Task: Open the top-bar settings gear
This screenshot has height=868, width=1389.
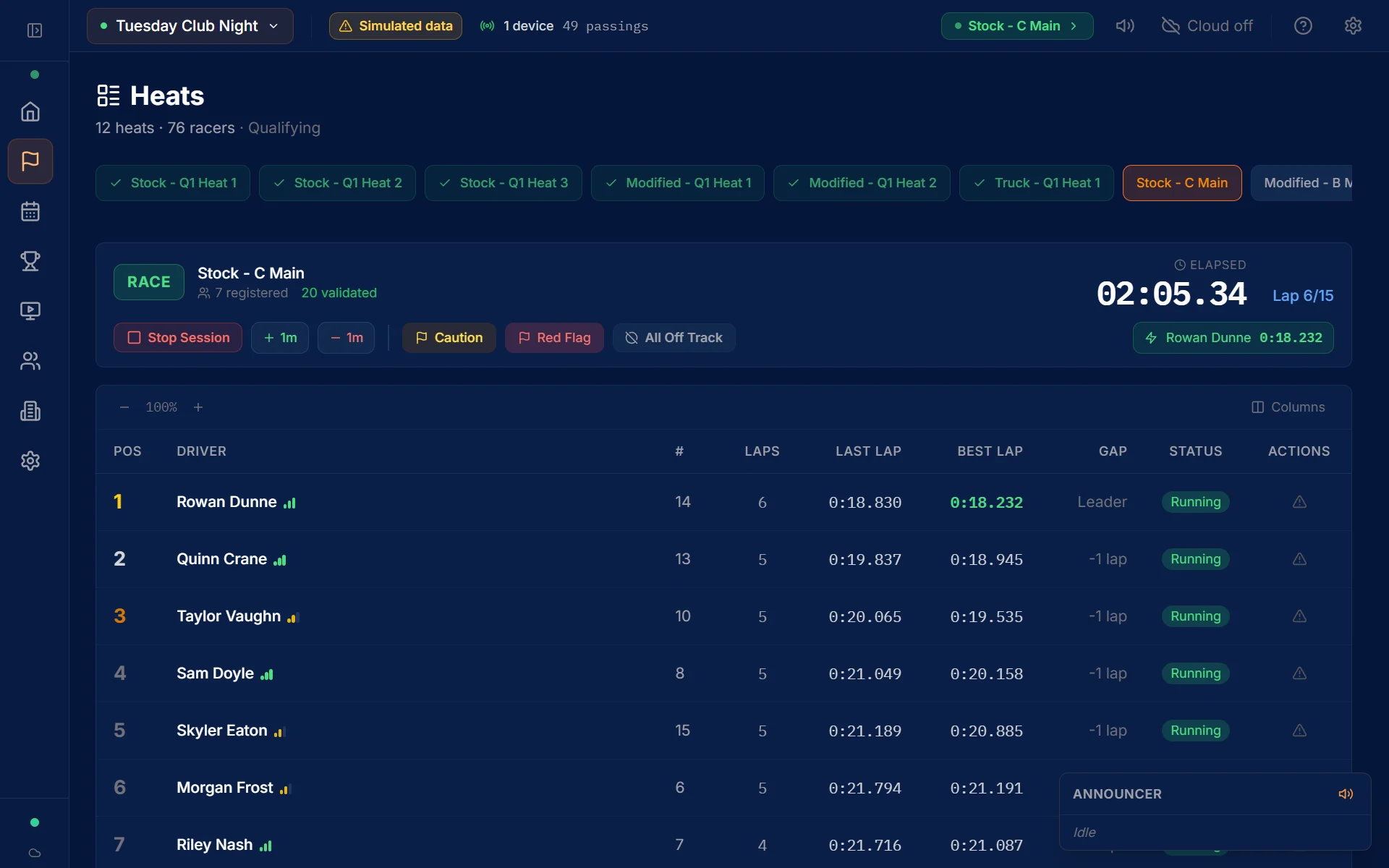Action: pos(1353,26)
